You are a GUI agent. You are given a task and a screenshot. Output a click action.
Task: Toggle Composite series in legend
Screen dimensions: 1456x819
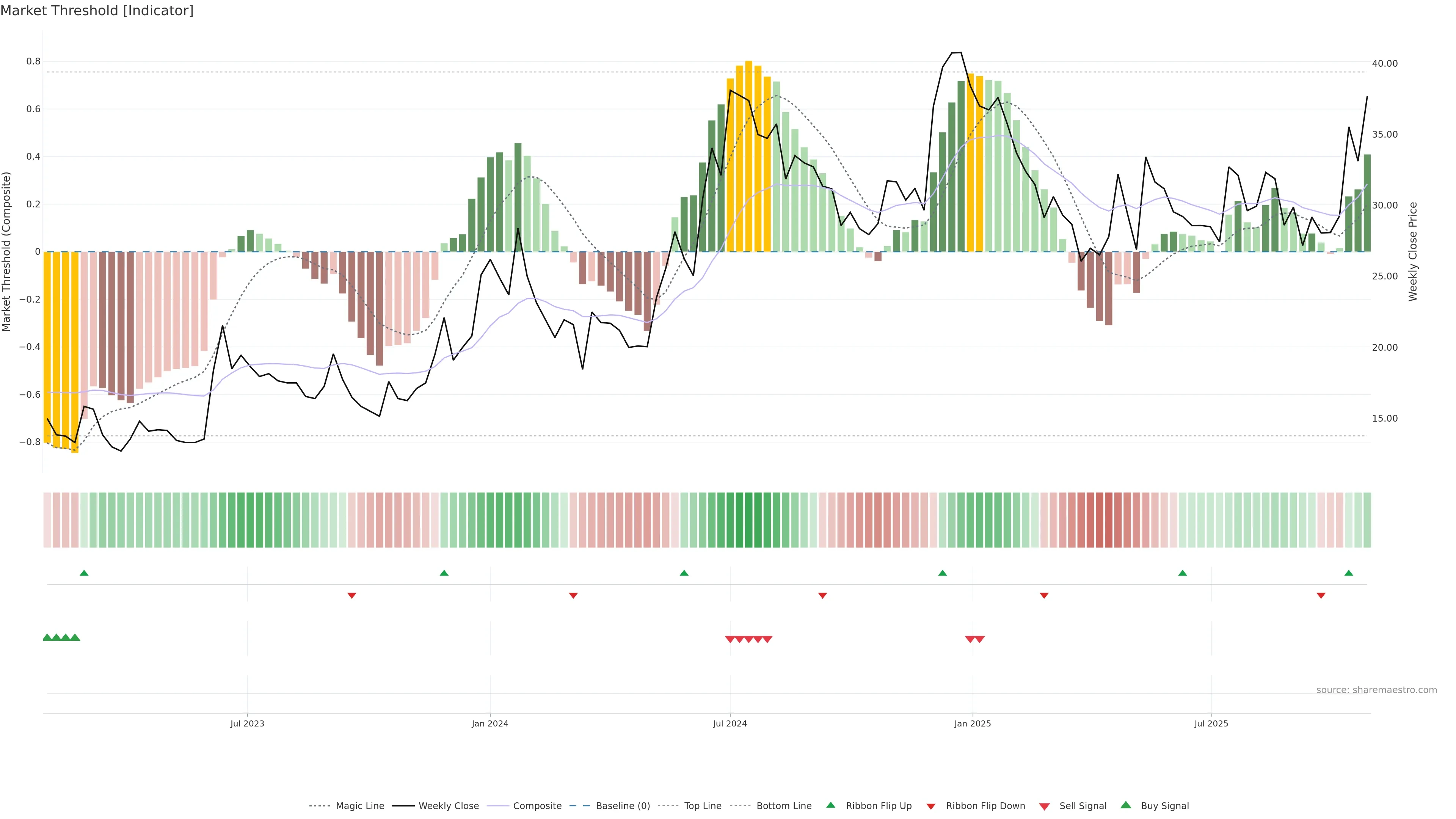(x=537, y=806)
